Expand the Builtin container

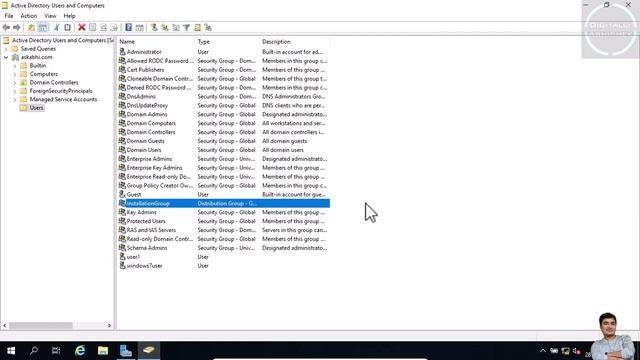[x=15, y=66]
